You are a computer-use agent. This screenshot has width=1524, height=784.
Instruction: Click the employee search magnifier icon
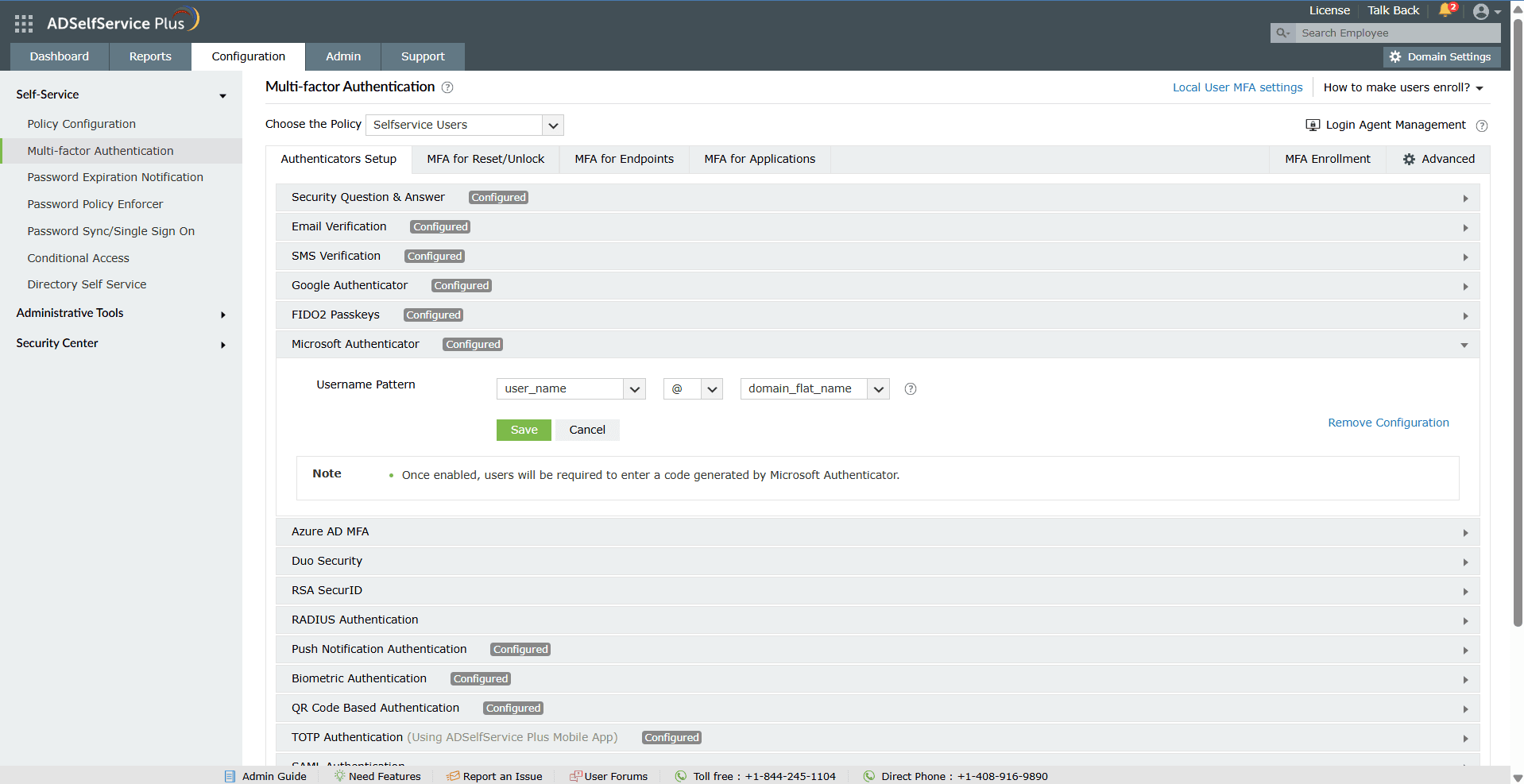pyautogui.click(x=1282, y=33)
